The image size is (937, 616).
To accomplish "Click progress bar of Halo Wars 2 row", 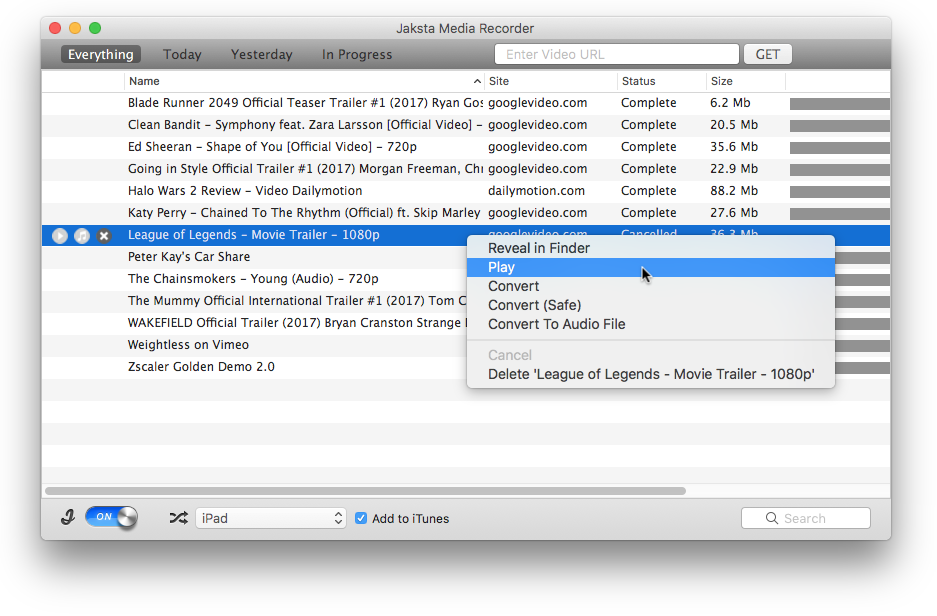I will point(840,192).
